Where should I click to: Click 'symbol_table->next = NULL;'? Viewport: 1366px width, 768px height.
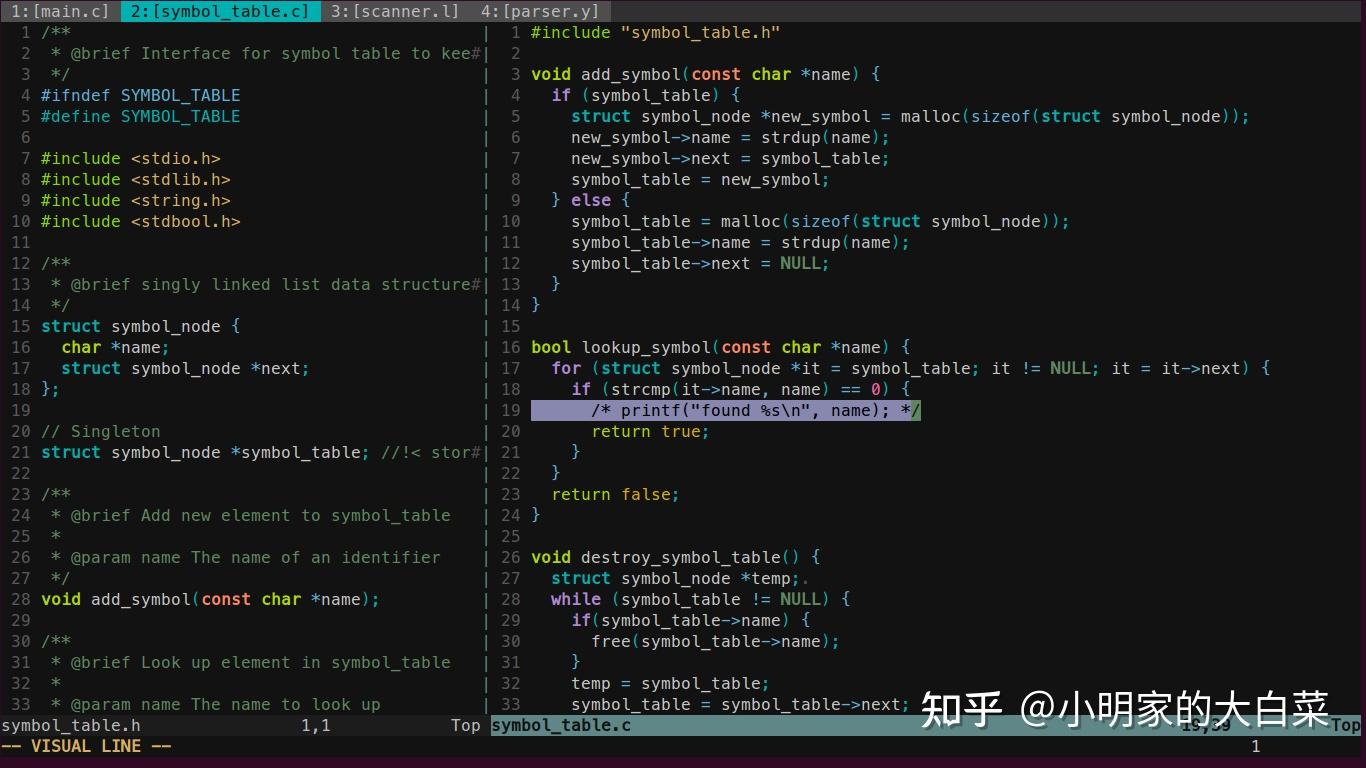click(x=701, y=263)
